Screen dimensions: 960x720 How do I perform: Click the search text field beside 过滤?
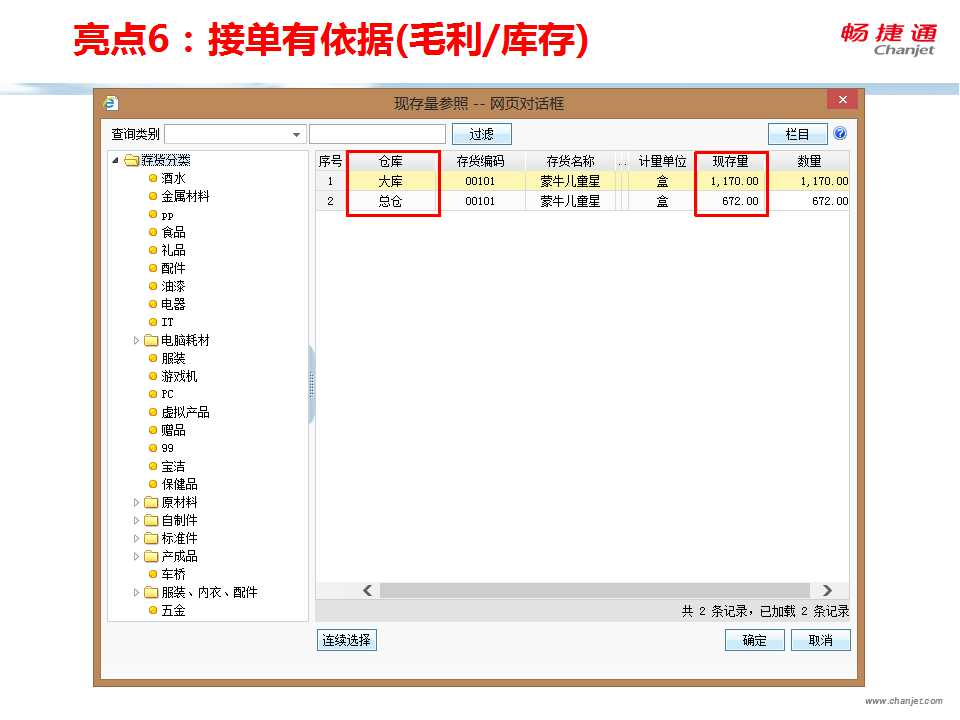(377, 134)
